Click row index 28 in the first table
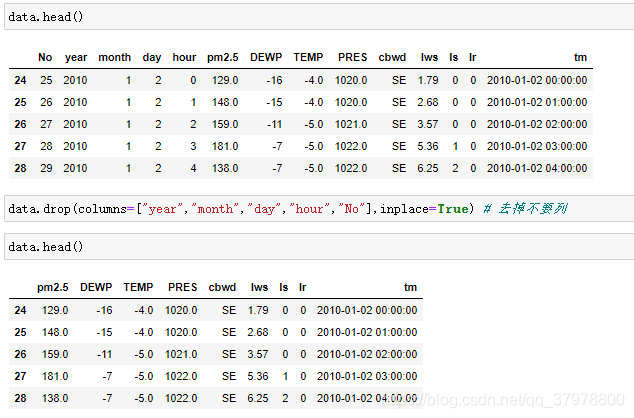This screenshot has height=418, width=634. point(20,168)
